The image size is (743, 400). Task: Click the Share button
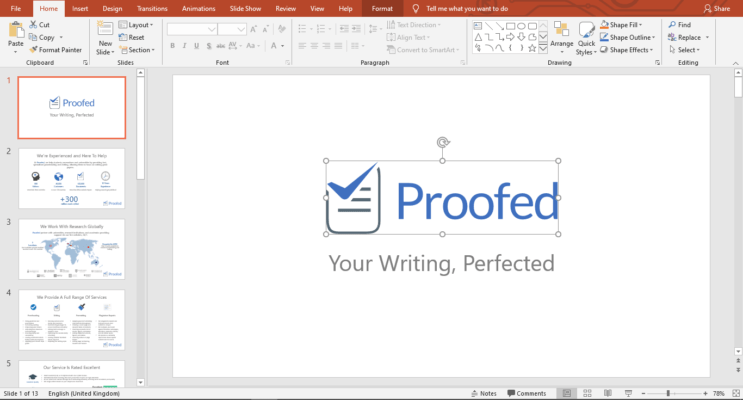pyautogui.click(x=716, y=9)
